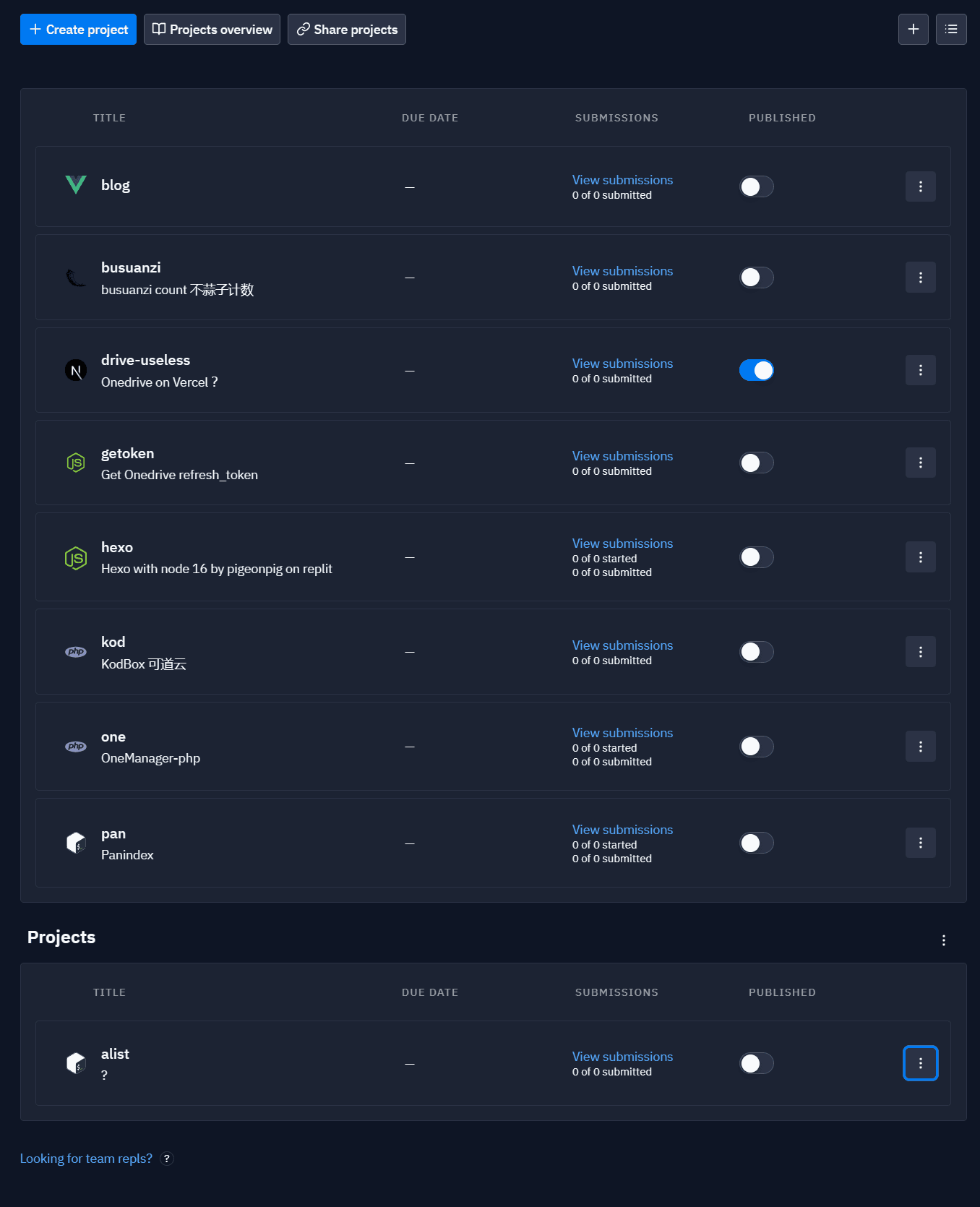Click the list view icon at top right
Screen dimensions: 980x1207
tap(951, 30)
